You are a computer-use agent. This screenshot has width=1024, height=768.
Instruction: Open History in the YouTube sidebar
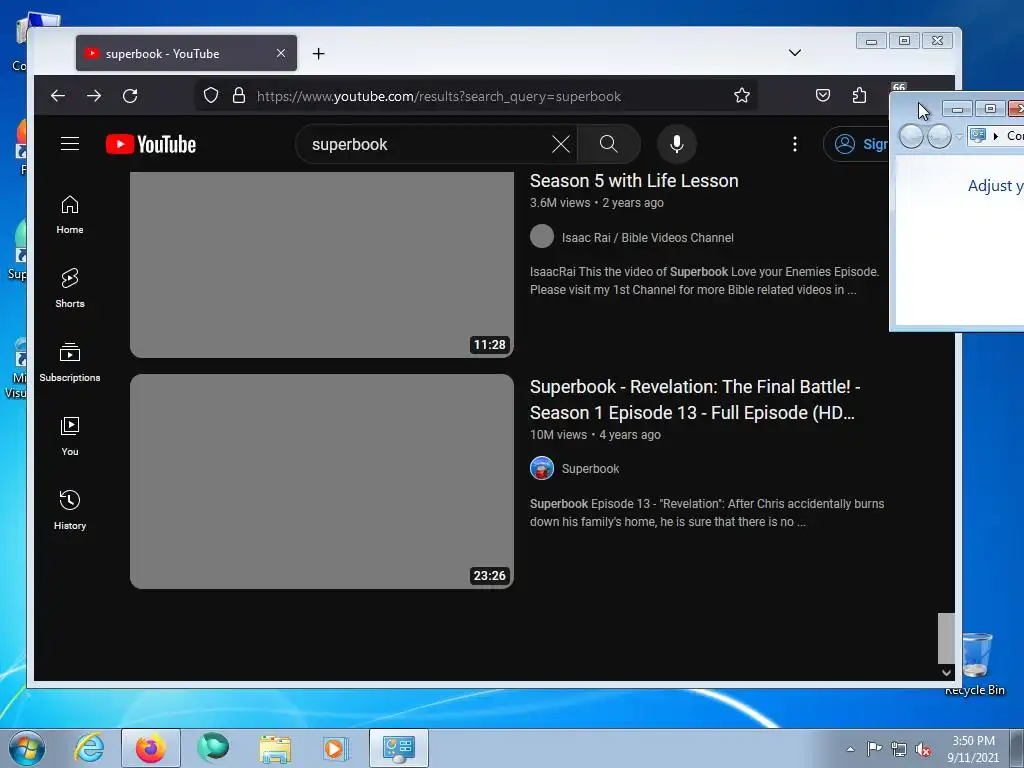(70, 510)
